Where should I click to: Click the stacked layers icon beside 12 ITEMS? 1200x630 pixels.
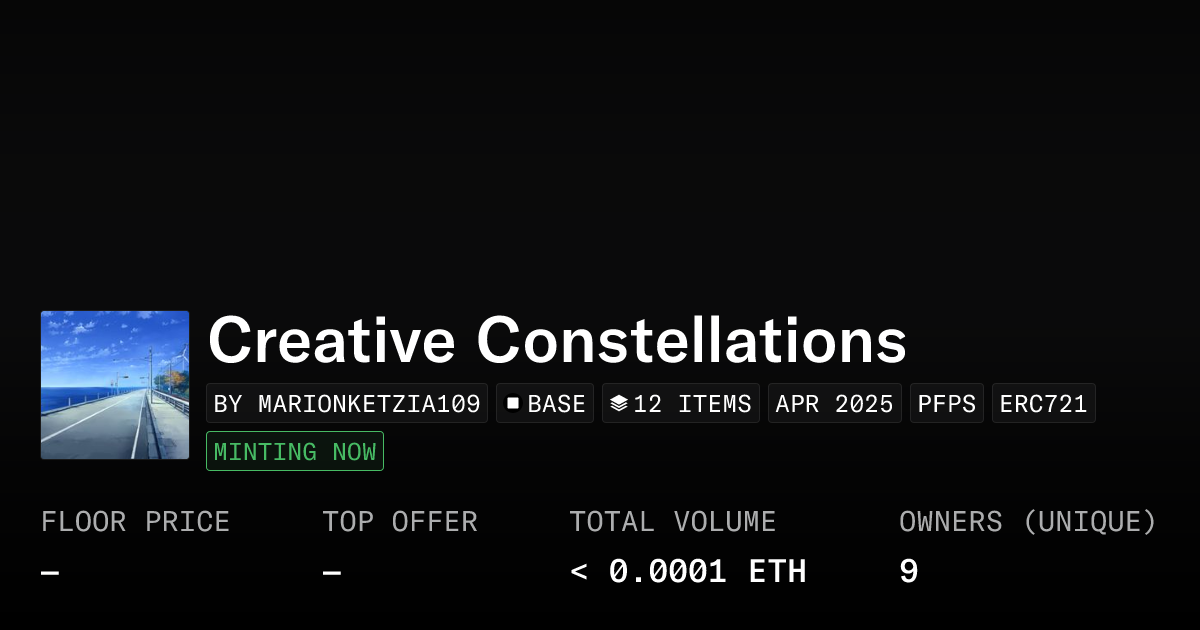619,403
